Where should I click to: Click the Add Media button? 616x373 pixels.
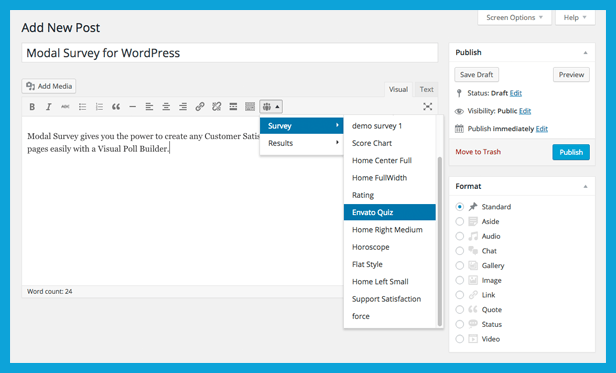point(49,86)
